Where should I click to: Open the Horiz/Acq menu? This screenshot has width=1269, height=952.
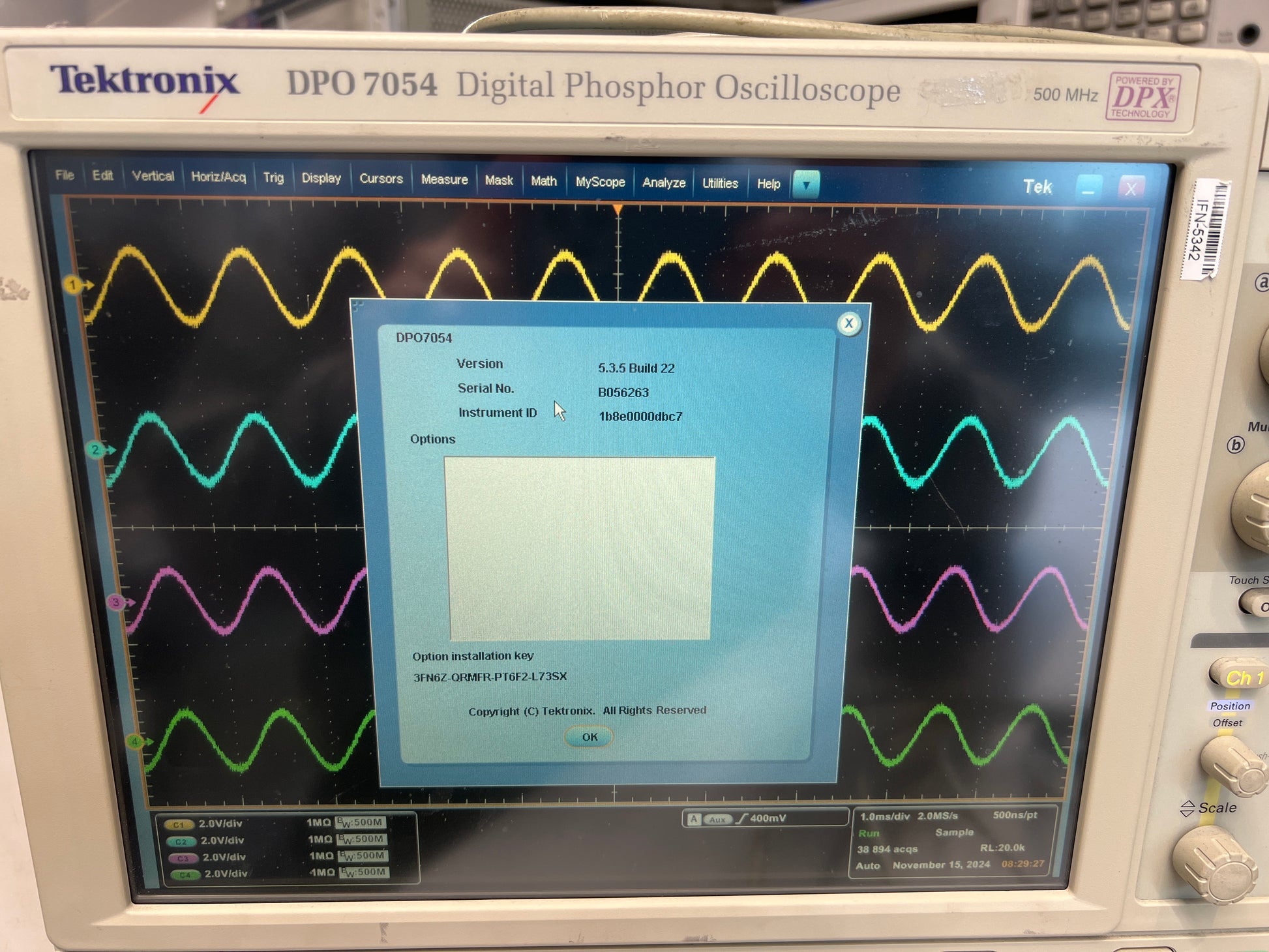pos(218,177)
